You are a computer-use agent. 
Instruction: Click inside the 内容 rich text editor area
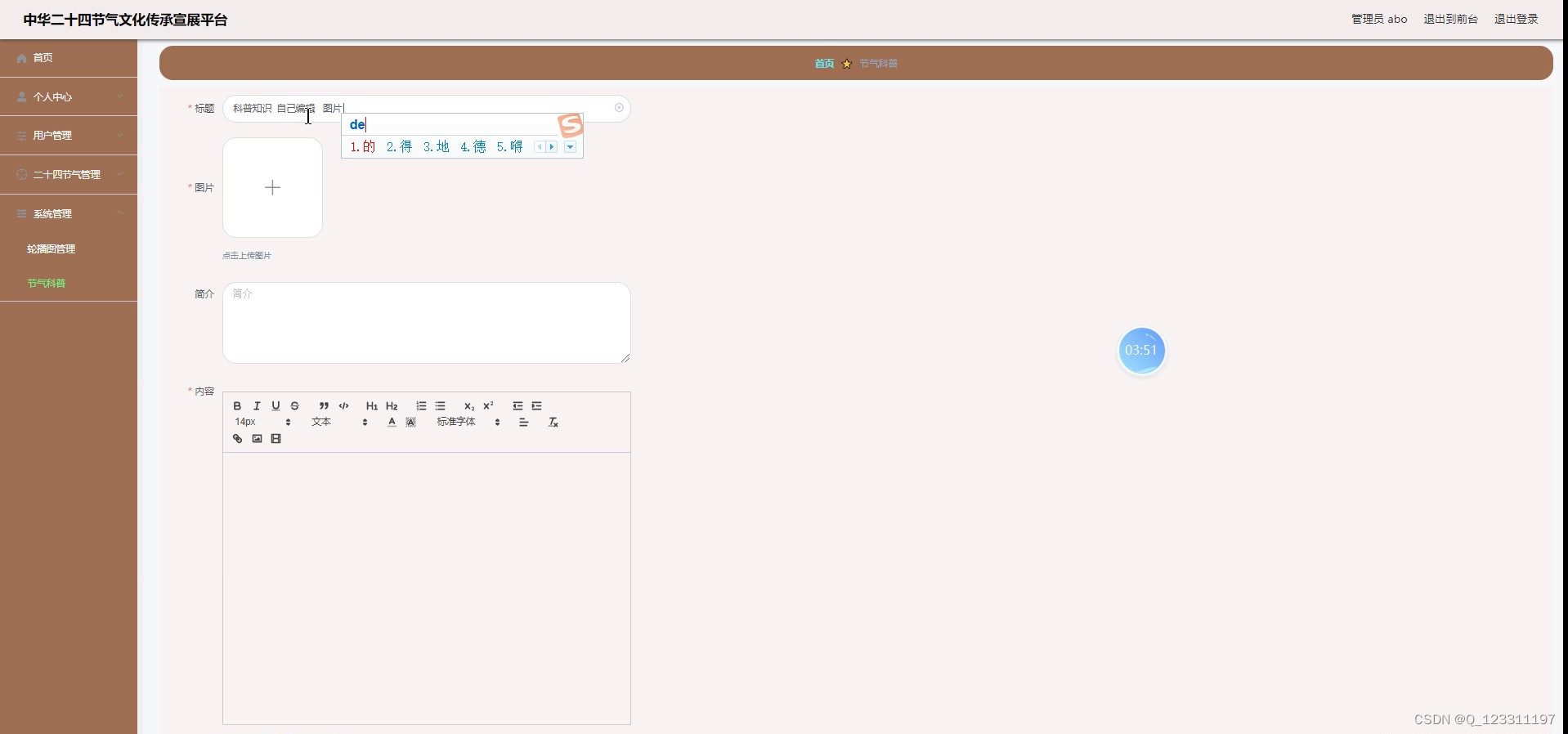[427, 589]
